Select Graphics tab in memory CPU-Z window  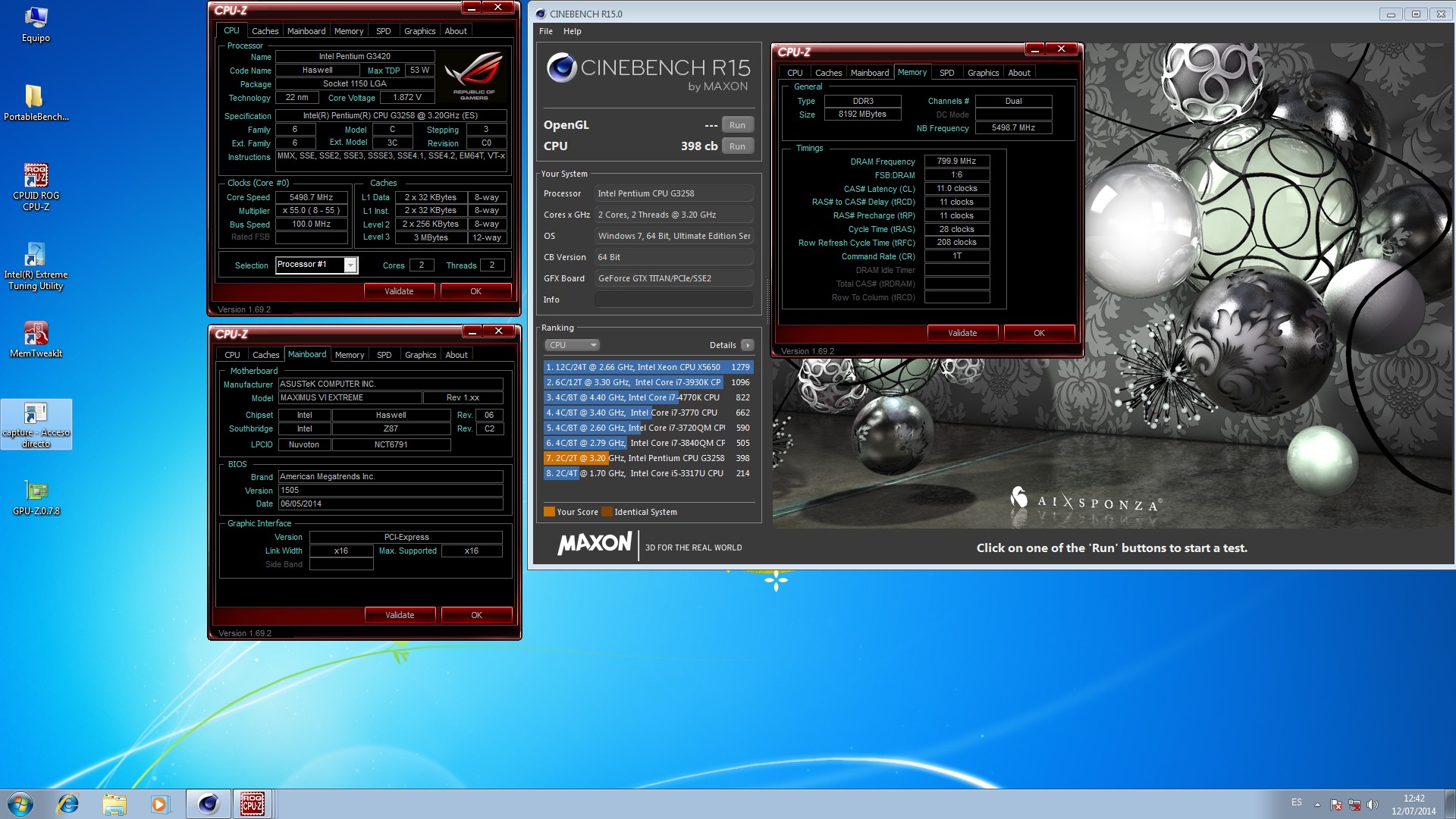(x=984, y=73)
